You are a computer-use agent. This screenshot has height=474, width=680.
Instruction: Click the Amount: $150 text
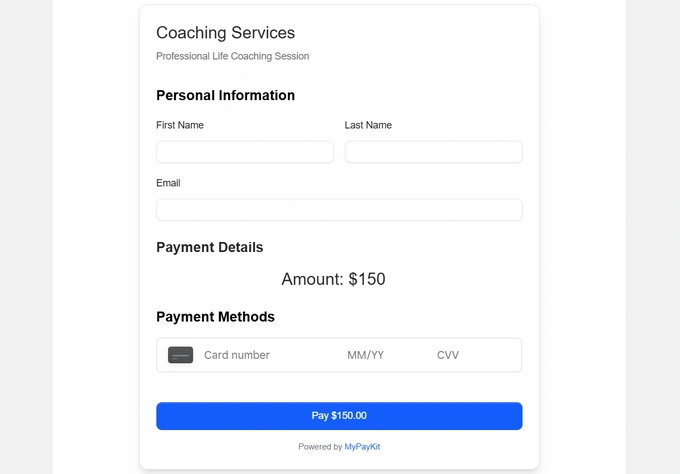click(x=333, y=279)
